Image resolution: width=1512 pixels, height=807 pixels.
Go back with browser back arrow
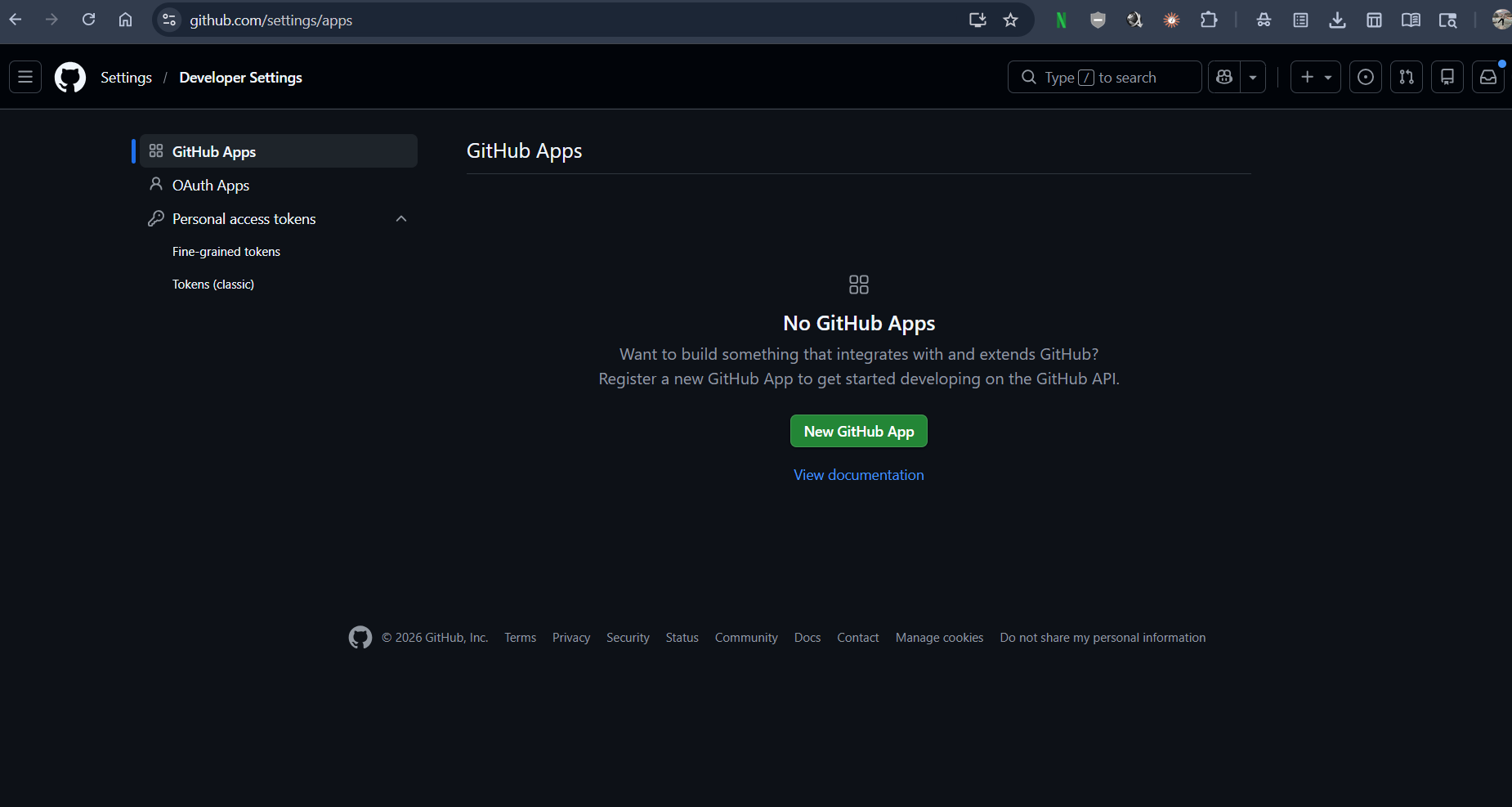pos(16,20)
